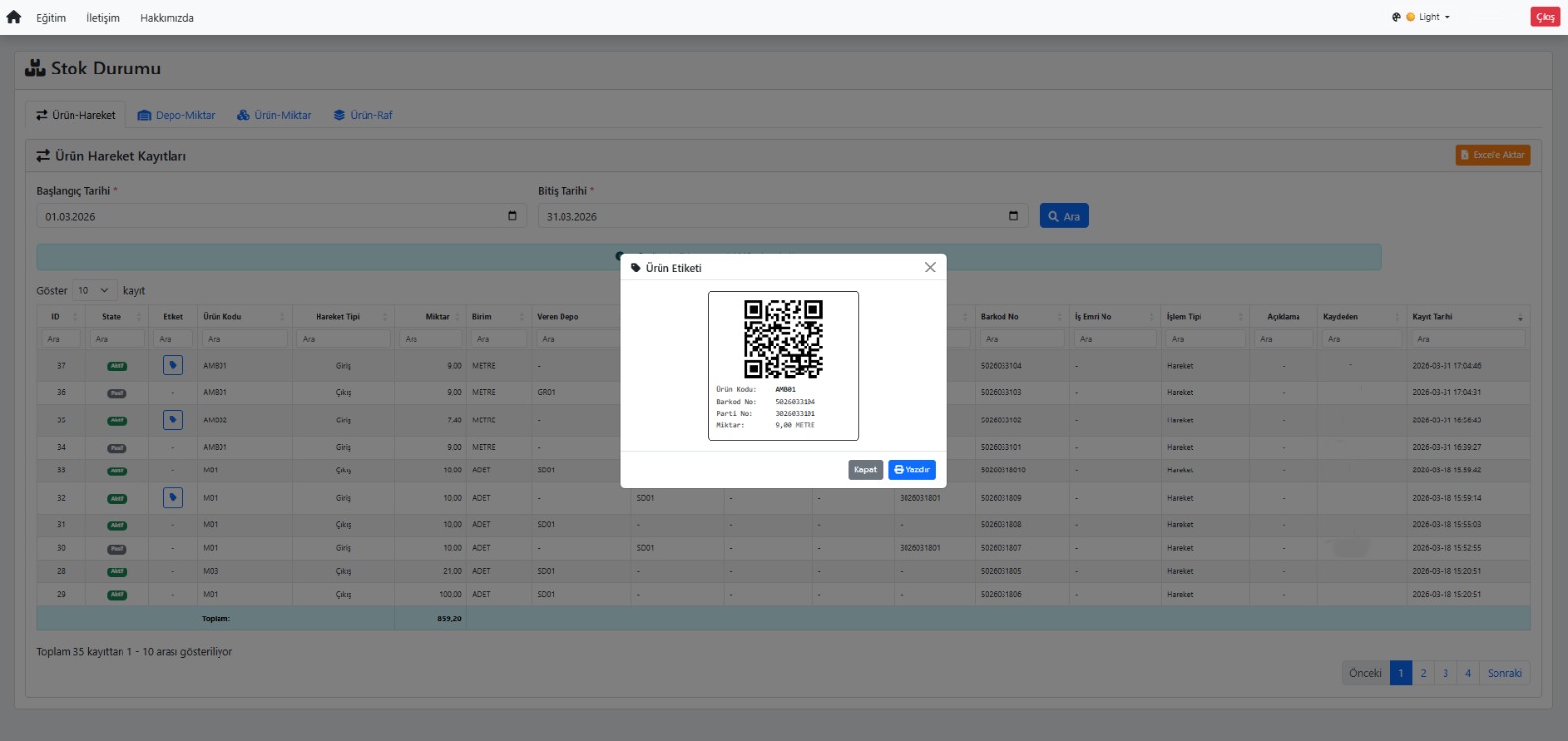Click the QR code on the product label
Screen dimensions: 1568x741
(783, 339)
